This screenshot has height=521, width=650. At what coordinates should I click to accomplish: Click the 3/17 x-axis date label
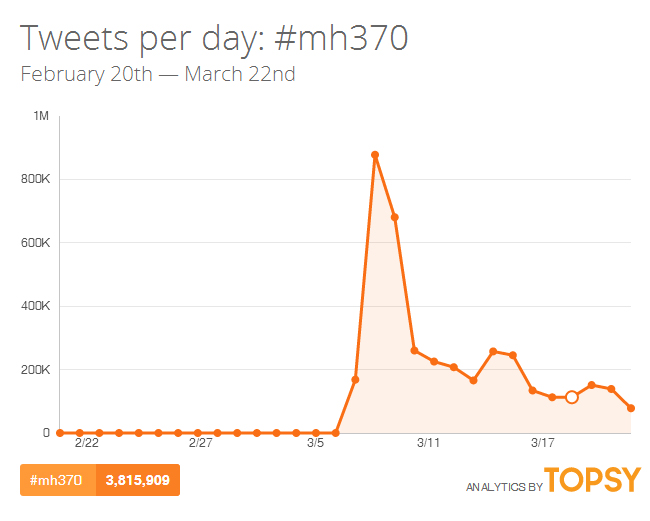543,442
